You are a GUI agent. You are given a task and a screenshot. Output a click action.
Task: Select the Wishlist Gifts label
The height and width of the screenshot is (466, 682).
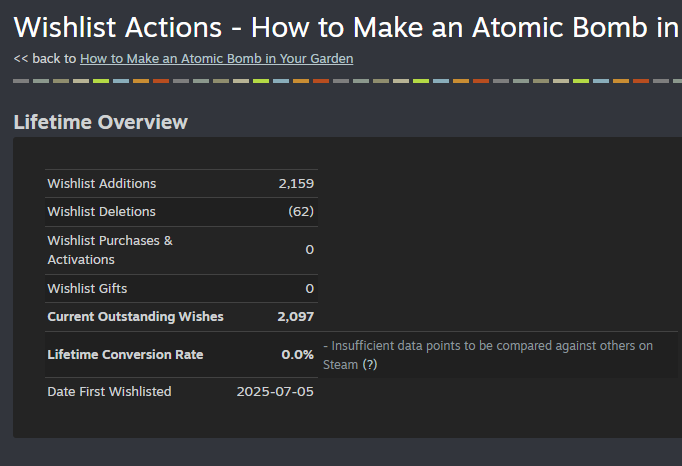tap(87, 288)
